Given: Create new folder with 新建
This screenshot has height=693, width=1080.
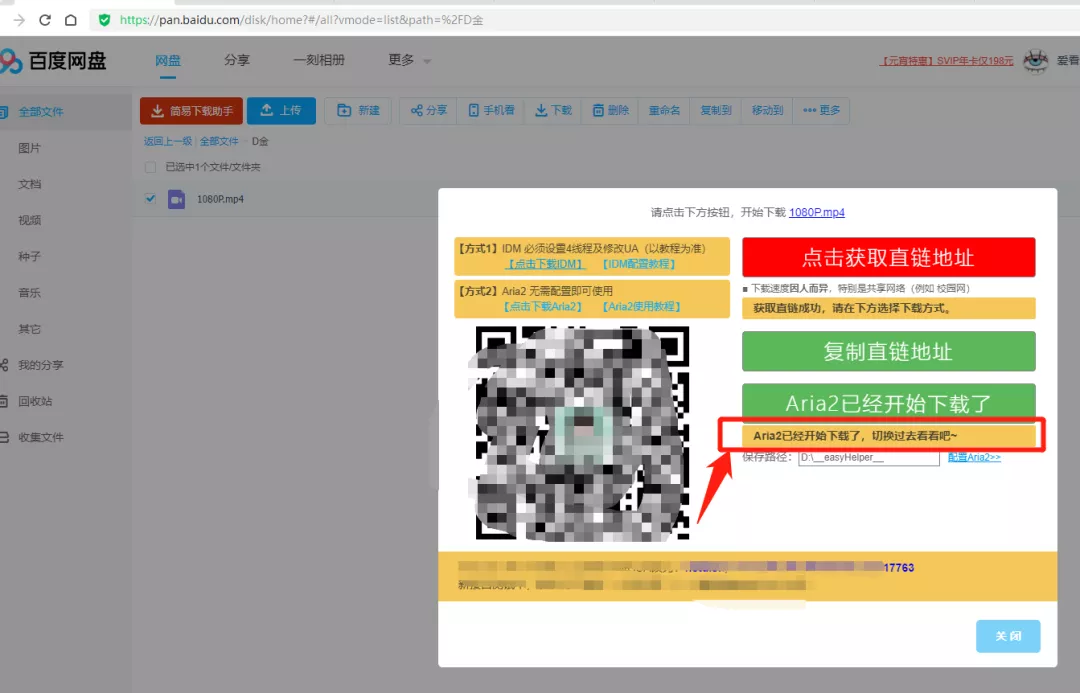Looking at the screenshot, I should [x=358, y=110].
